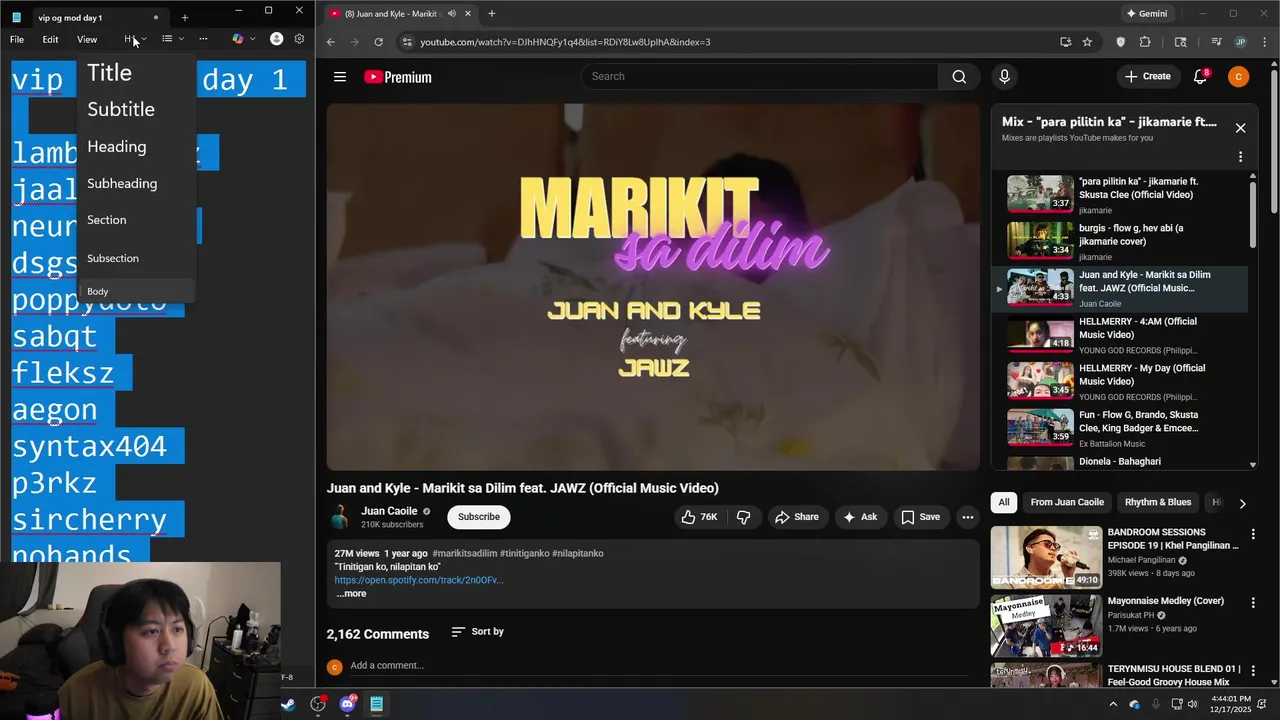Screen dimensions: 1280x720
Task: Open options for BANDROOM SESSIONS video
Action: tap(1253, 534)
